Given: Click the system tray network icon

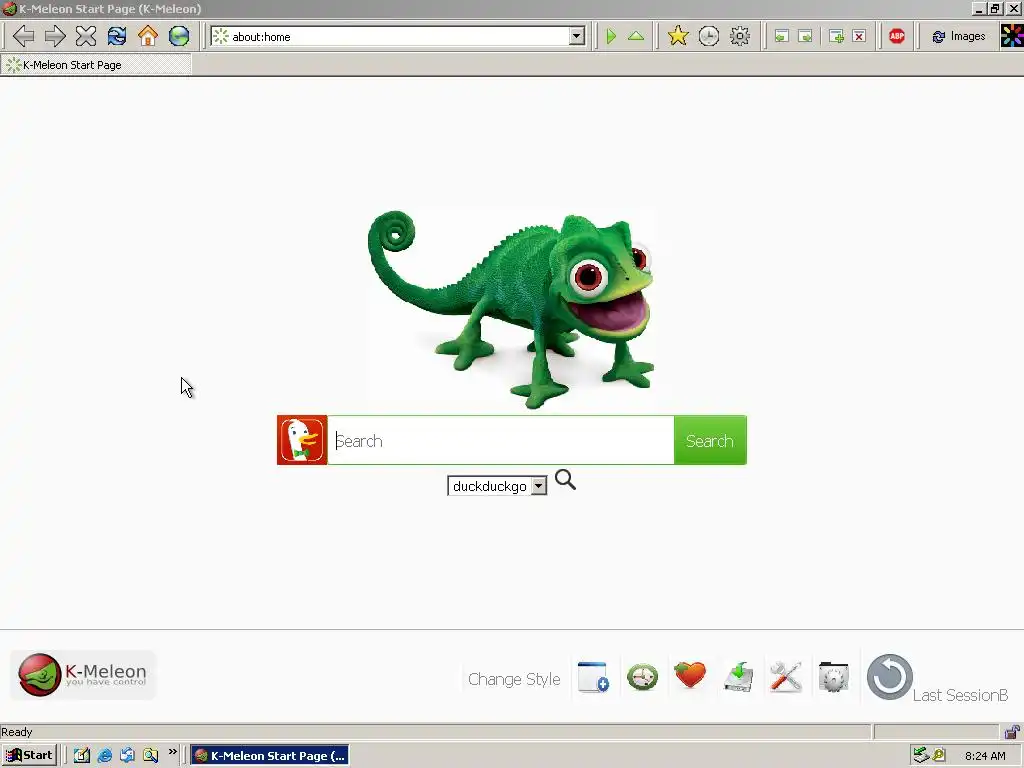Looking at the screenshot, I should click(921, 756).
